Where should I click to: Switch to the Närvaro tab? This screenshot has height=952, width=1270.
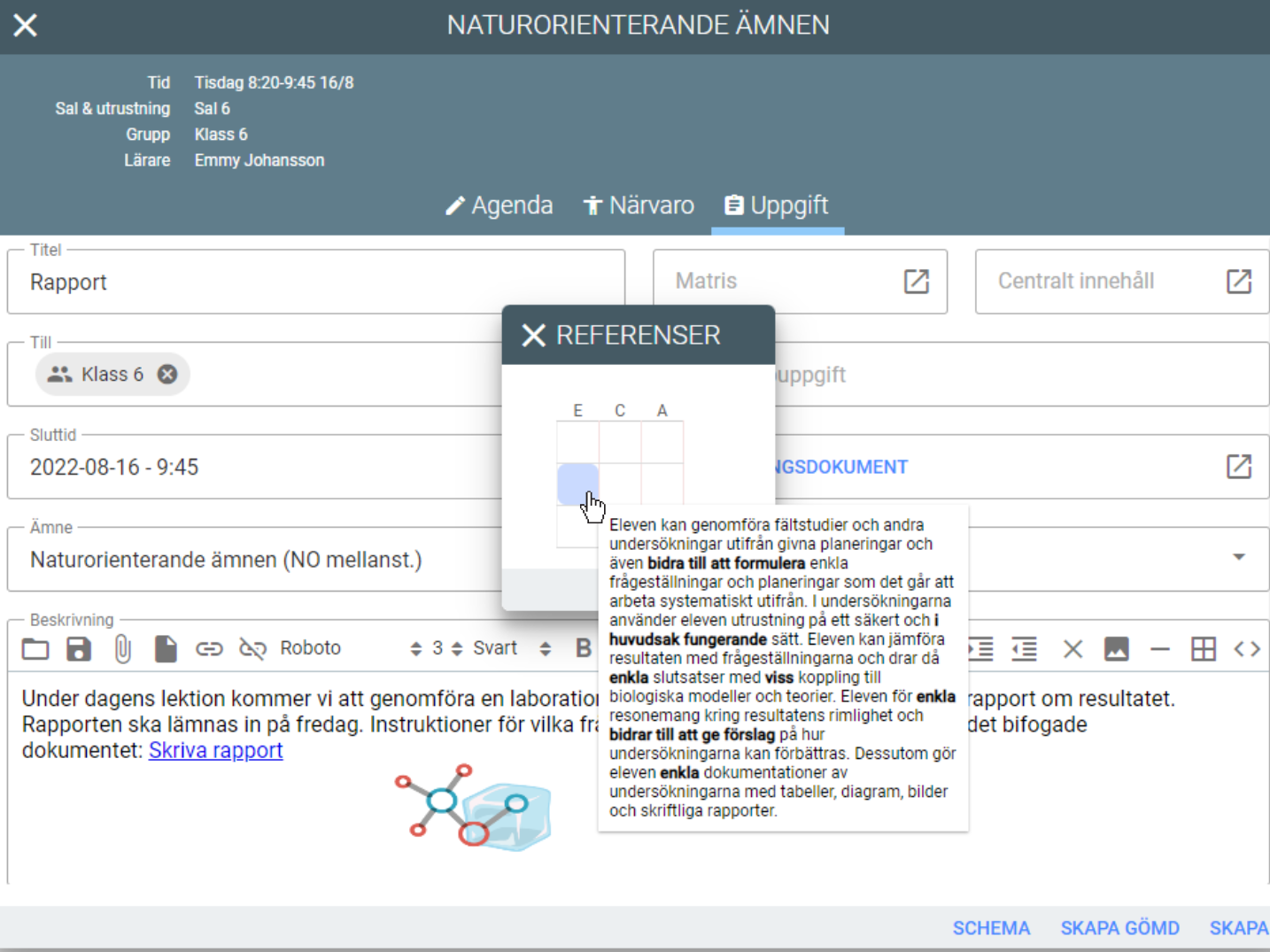pos(639,205)
